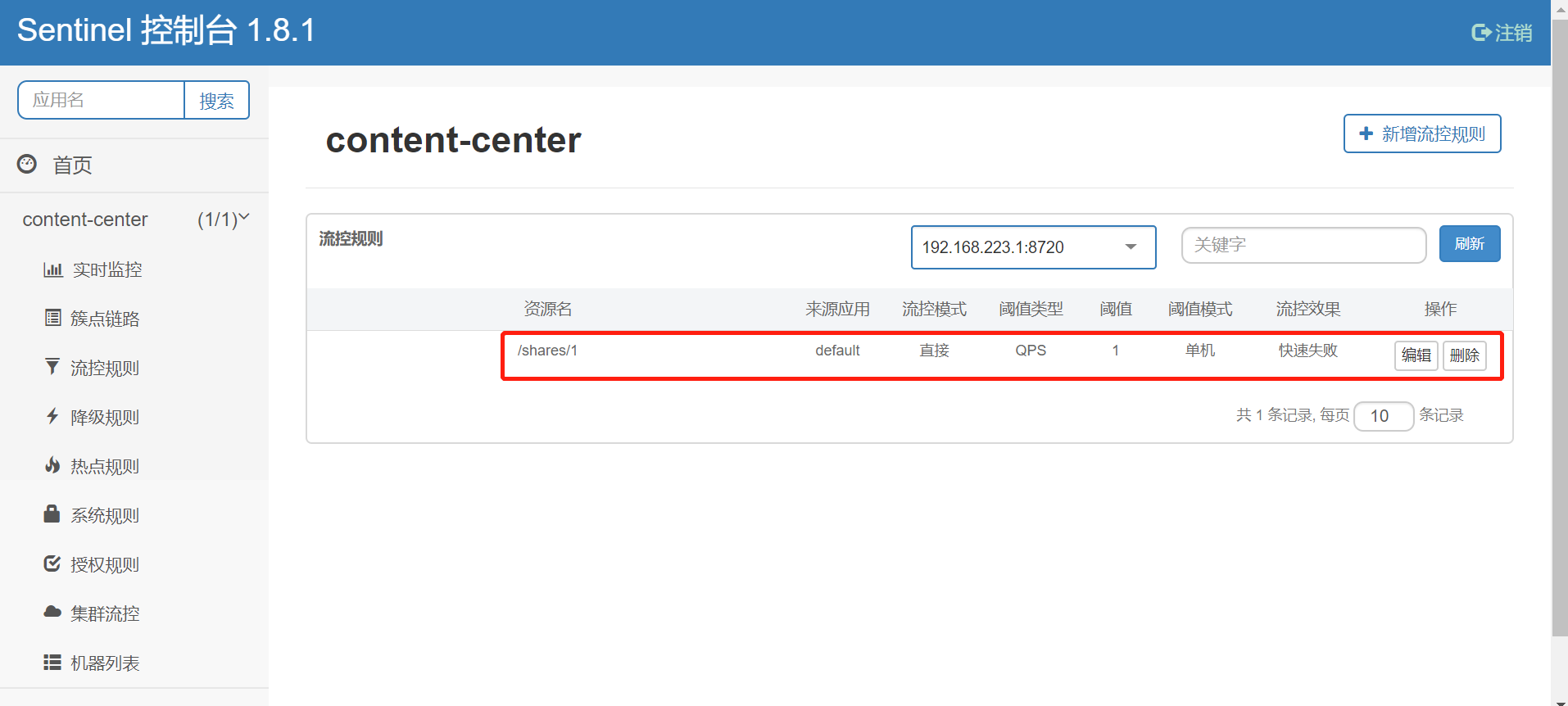
Task: Click the 刷新 button
Action: click(1470, 244)
